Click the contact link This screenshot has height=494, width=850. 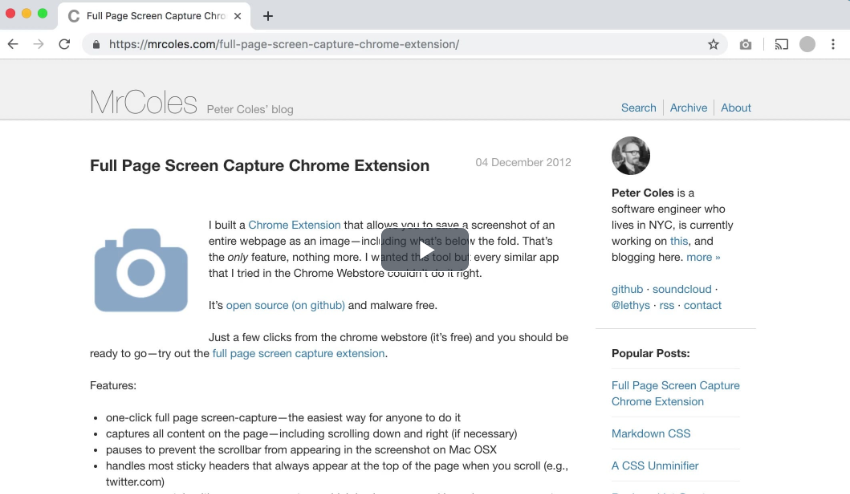coord(703,305)
